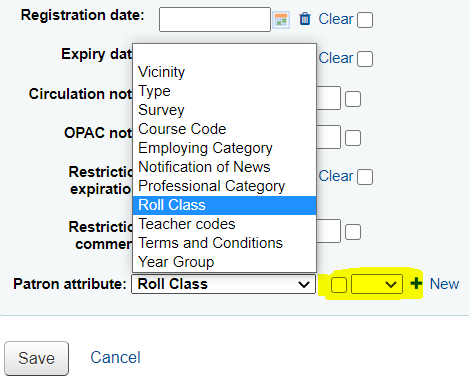The height and width of the screenshot is (383, 469).
Task: Click the Save button
Action: pos(36,358)
